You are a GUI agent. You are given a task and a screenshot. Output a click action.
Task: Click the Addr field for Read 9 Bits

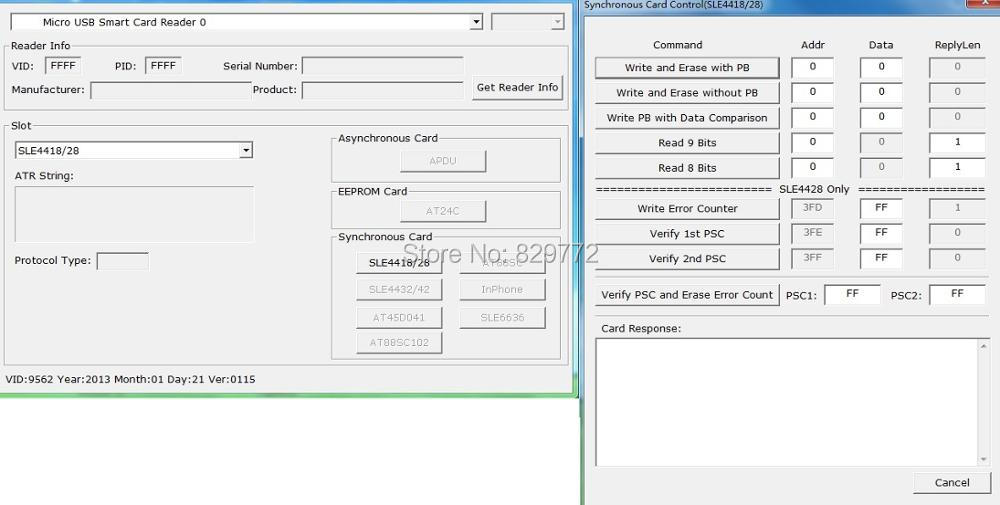(x=812, y=142)
